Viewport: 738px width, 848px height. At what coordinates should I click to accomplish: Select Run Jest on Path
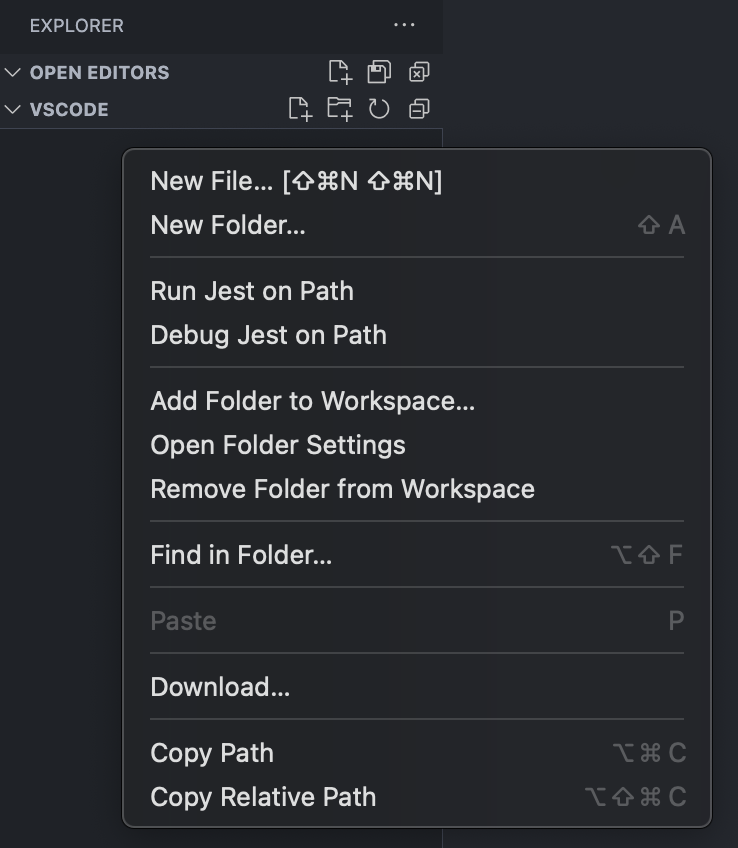point(417,291)
